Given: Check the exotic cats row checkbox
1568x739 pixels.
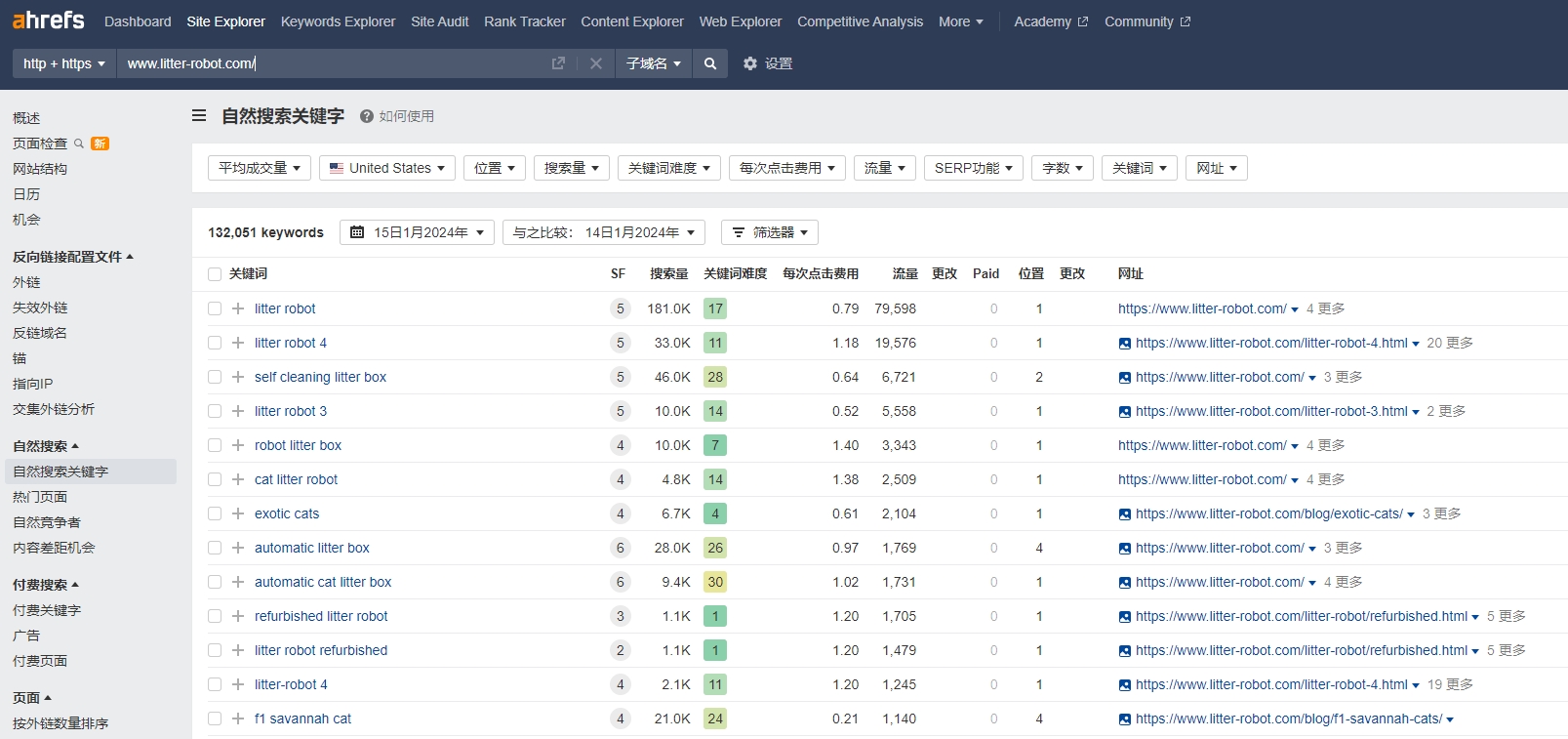Looking at the screenshot, I should pyautogui.click(x=215, y=513).
